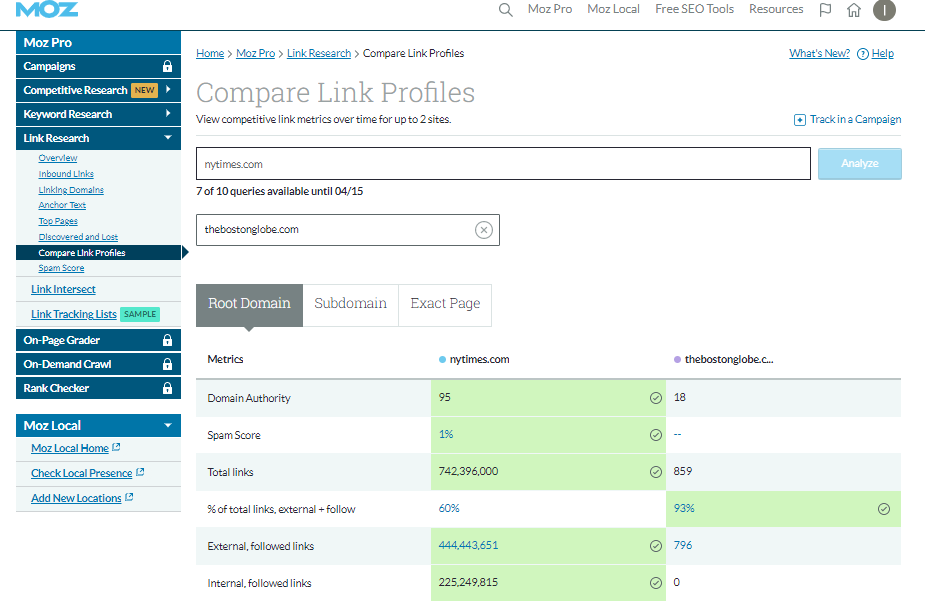Open Free SEO Tools menu

694,9
